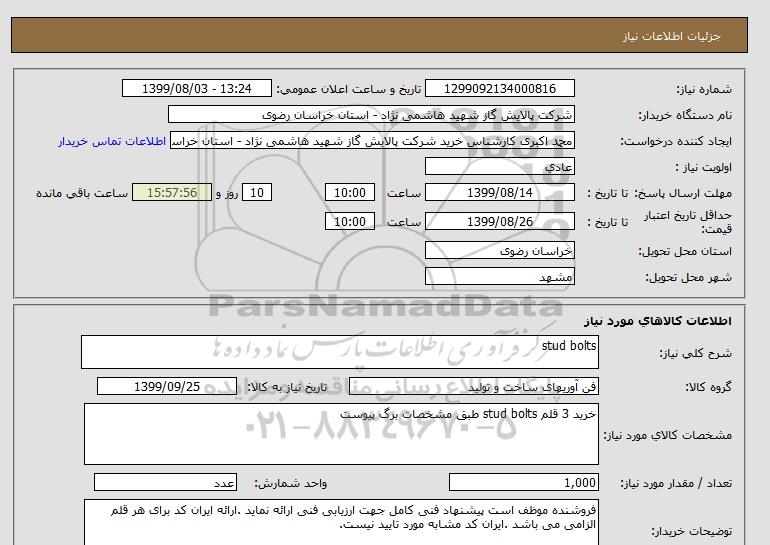Click the مشخصات کالای مورد نیاز text area
Image resolution: width=770 pixels, height=545 pixels.
click(x=341, y=433)
